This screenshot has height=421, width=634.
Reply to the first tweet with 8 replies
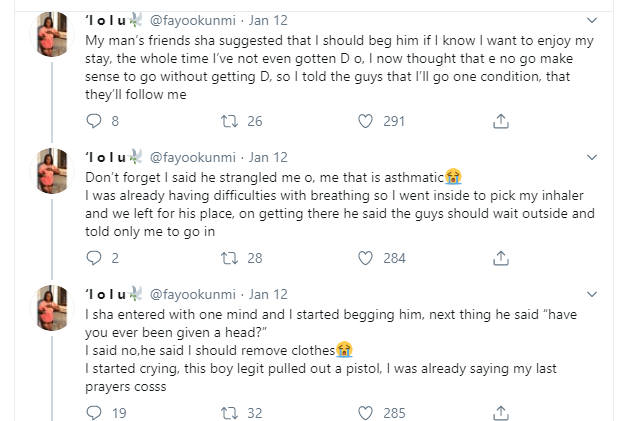click(x=95, y=120)
